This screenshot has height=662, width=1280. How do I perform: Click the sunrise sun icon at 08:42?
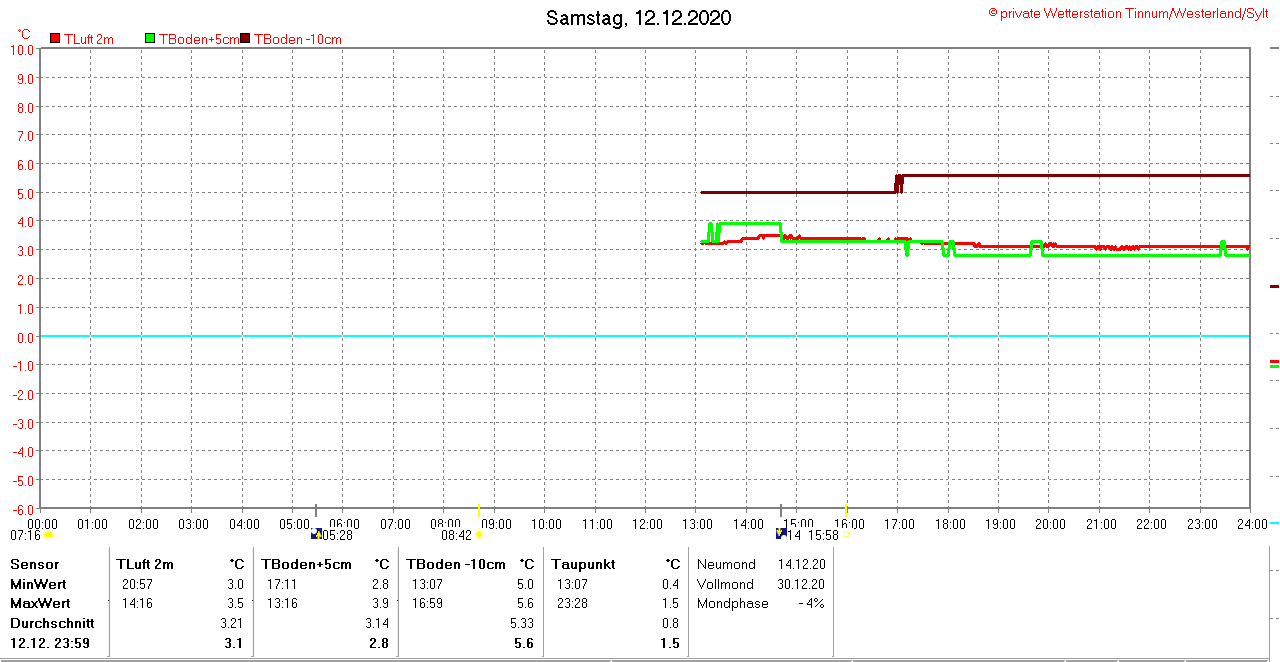tap(479, 535)
